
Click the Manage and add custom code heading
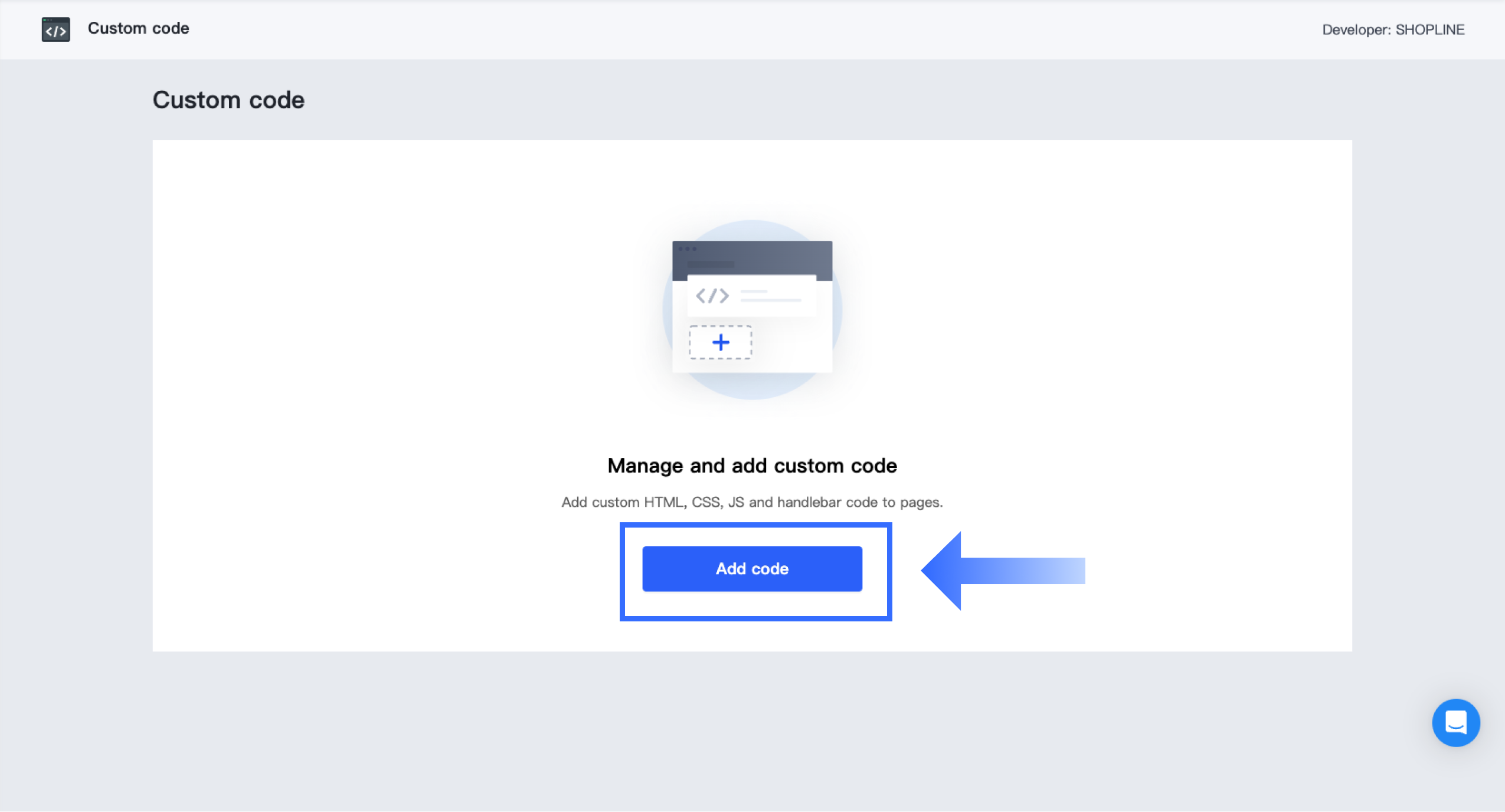point(752,466)
